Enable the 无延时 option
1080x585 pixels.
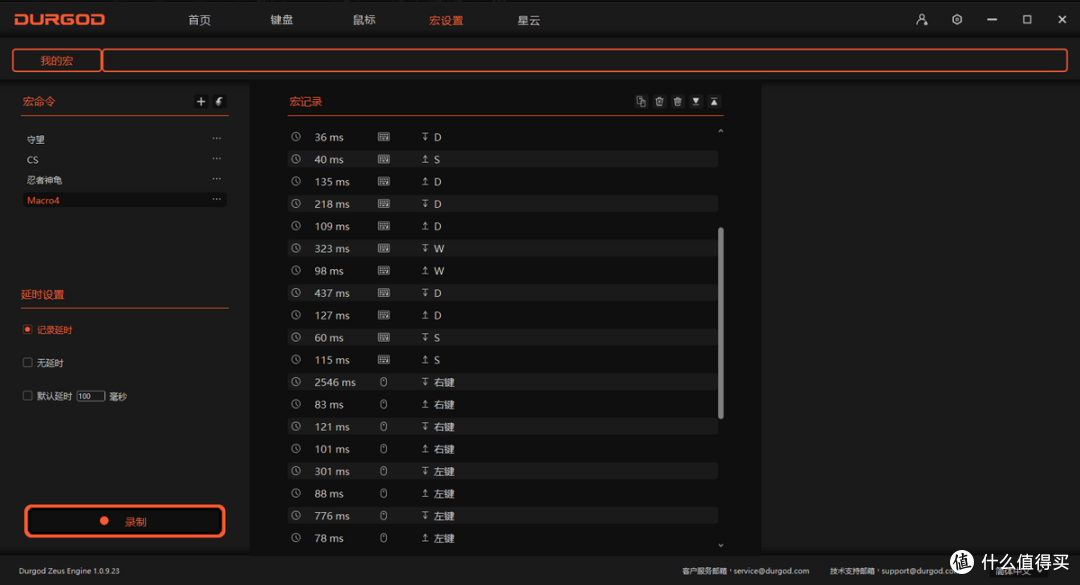click(x=28, y=362)
